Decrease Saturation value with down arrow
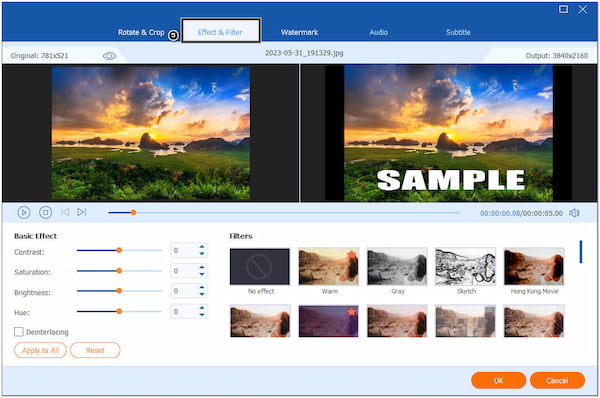 [x=202, y=274]
